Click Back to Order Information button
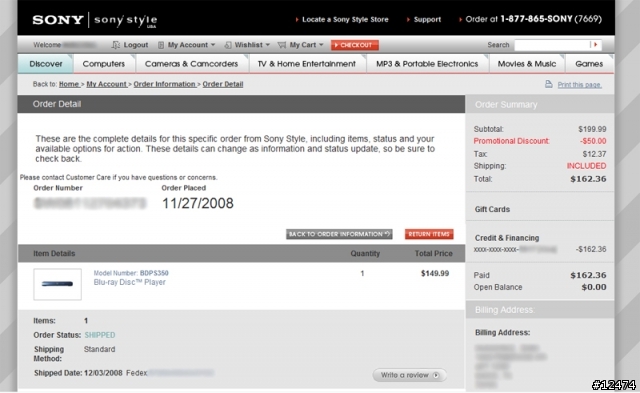The image size is (640, 393). click(x=339, y=234)
